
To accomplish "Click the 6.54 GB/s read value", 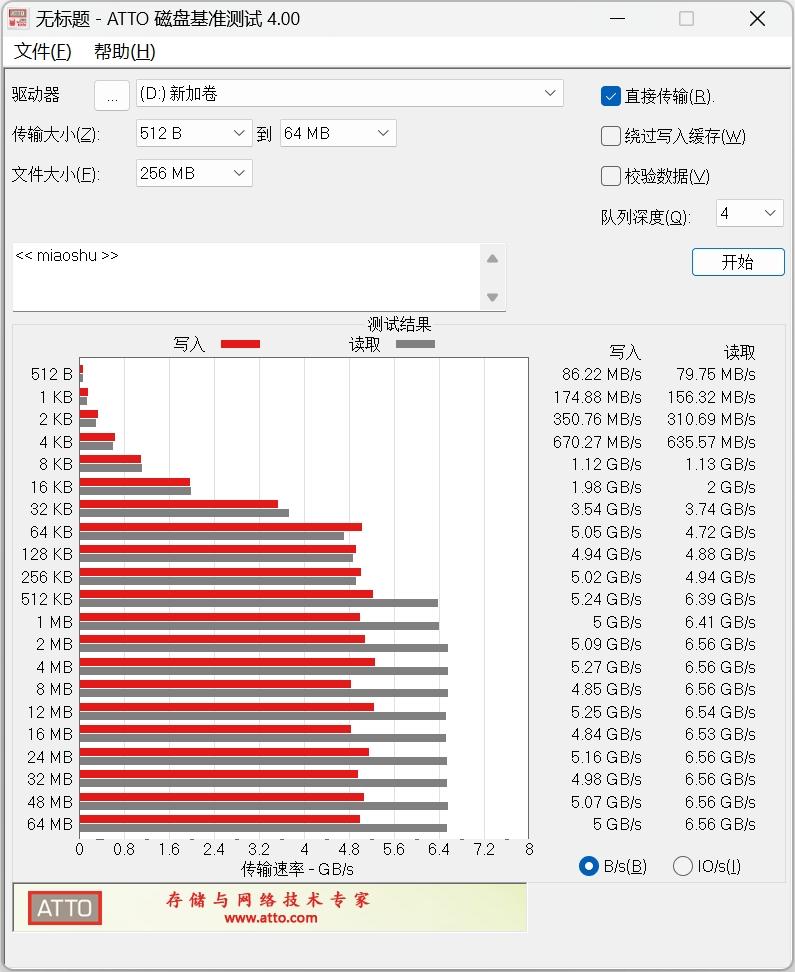I will (x=721, y=712).
